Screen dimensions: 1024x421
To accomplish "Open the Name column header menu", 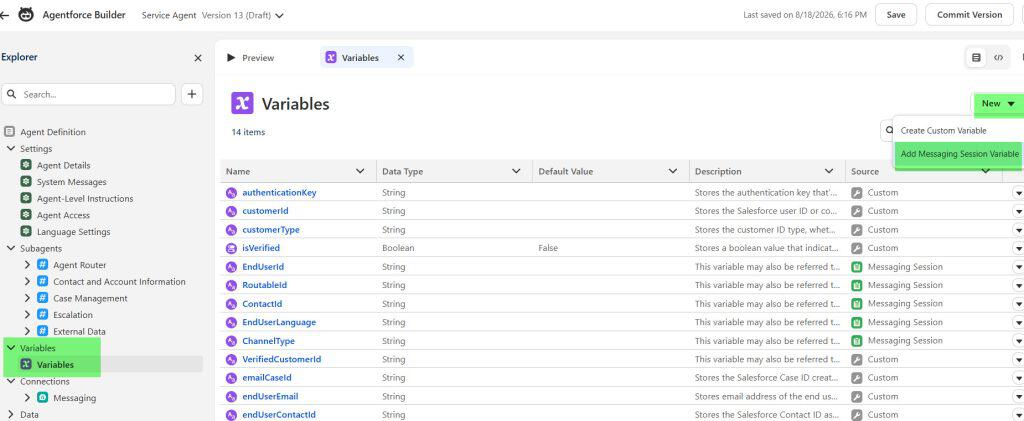I will [x=360, y=172].
